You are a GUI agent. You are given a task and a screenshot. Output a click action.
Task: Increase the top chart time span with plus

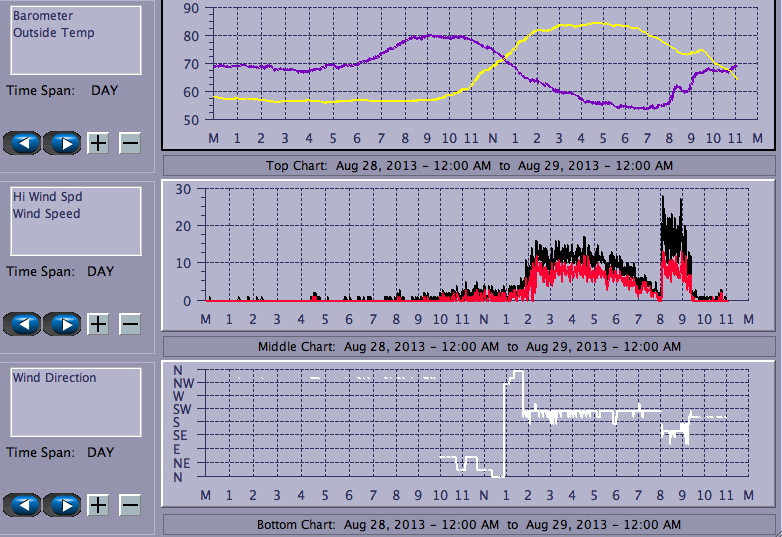[x=98, y=142]
